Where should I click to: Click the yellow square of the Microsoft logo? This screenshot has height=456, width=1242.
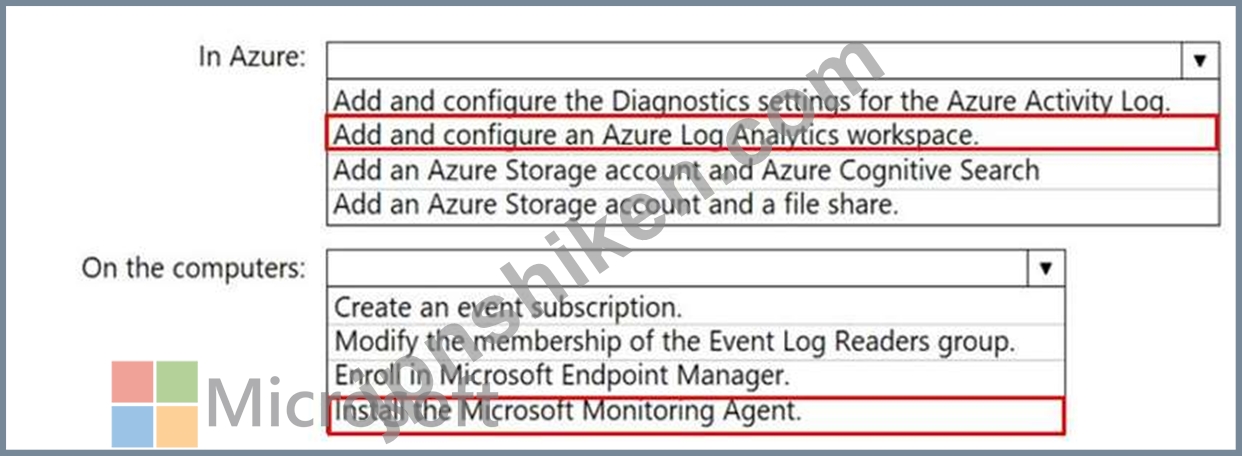pos(177,426)
